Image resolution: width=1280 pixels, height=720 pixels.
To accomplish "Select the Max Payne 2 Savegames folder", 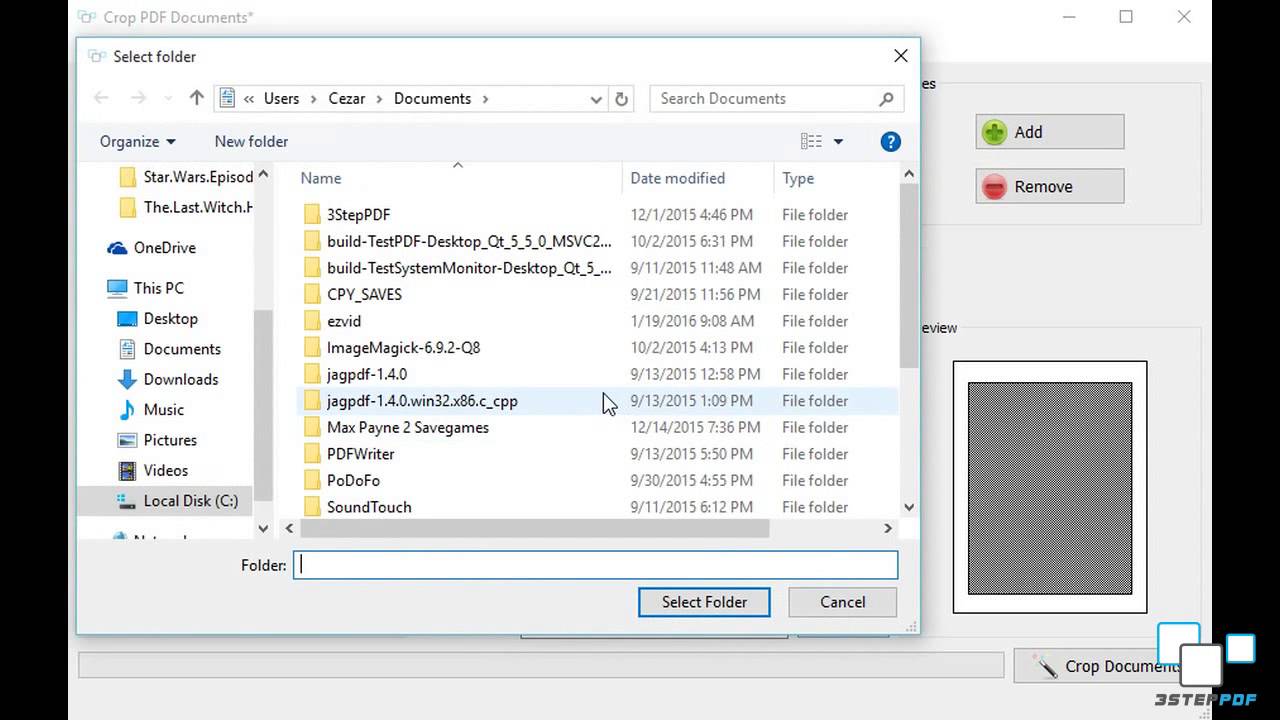I will [408, 428].
